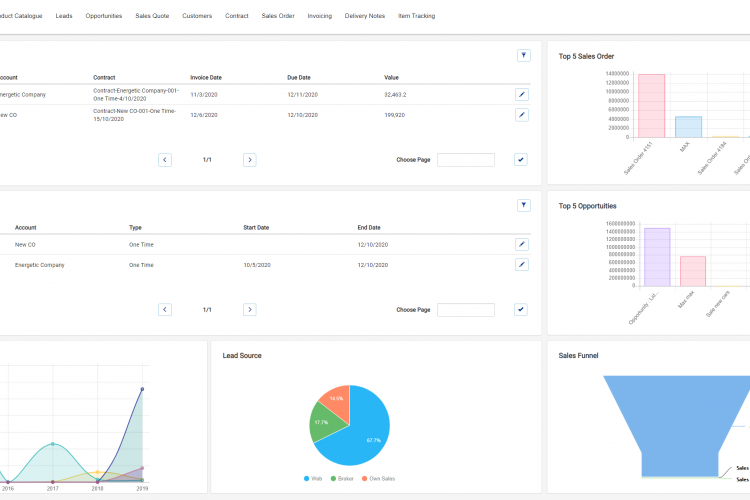The width and height of the screenshot is (750, 500).
Task: Click Choose Page field in invoice table
Action: pos(466,160)
